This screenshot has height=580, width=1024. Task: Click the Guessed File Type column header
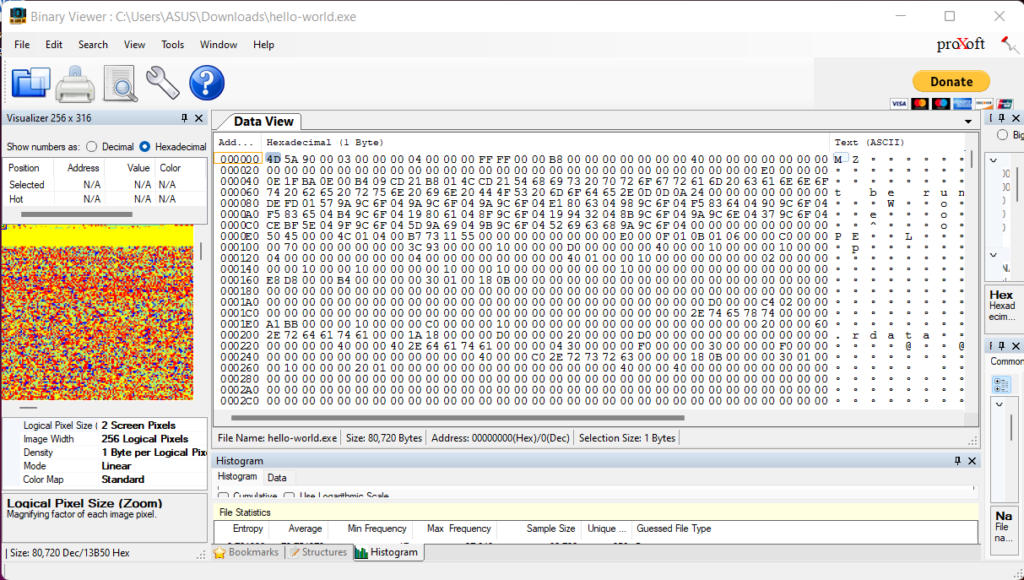point(673,528)
